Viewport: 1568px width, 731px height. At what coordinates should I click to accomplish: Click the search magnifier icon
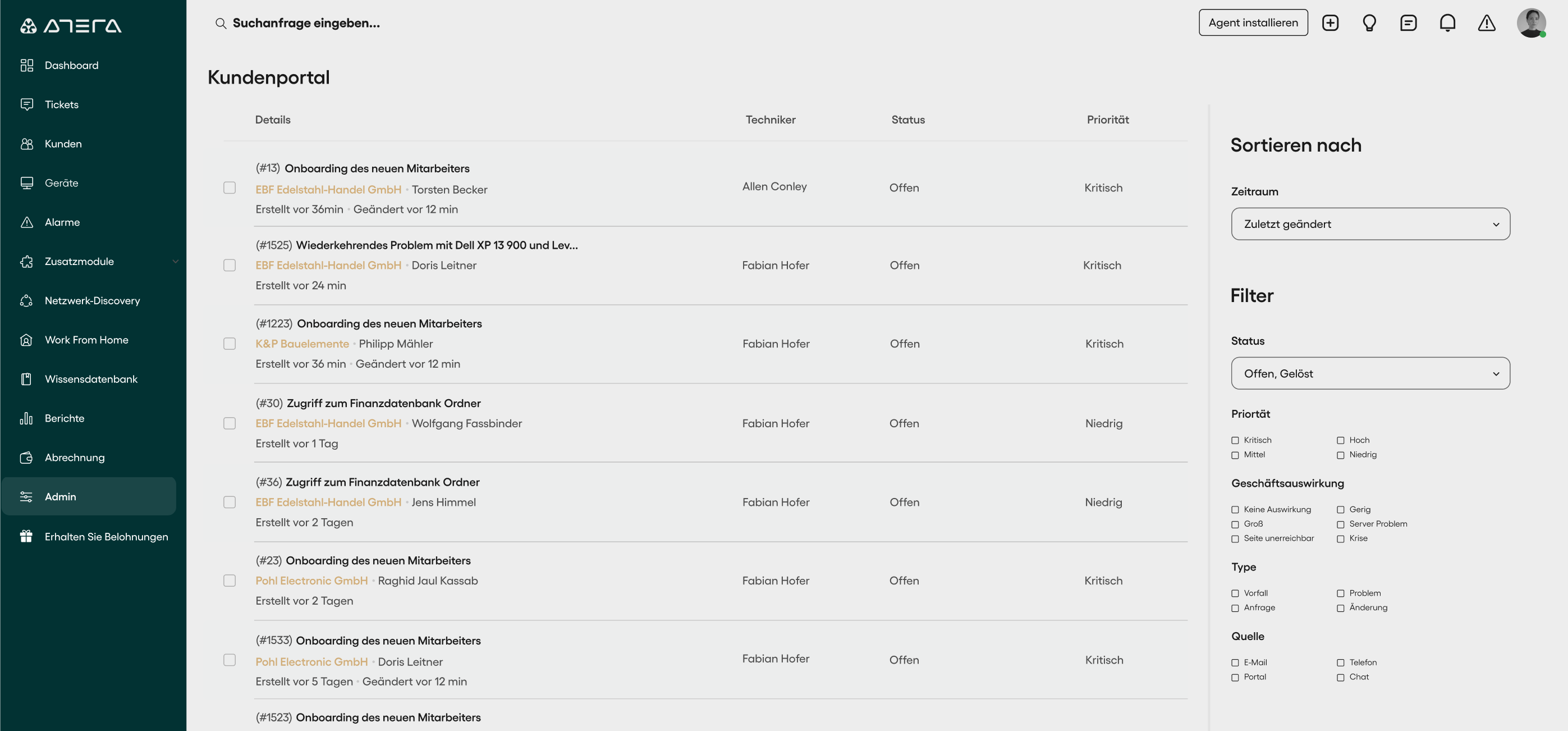click(221, 23)
